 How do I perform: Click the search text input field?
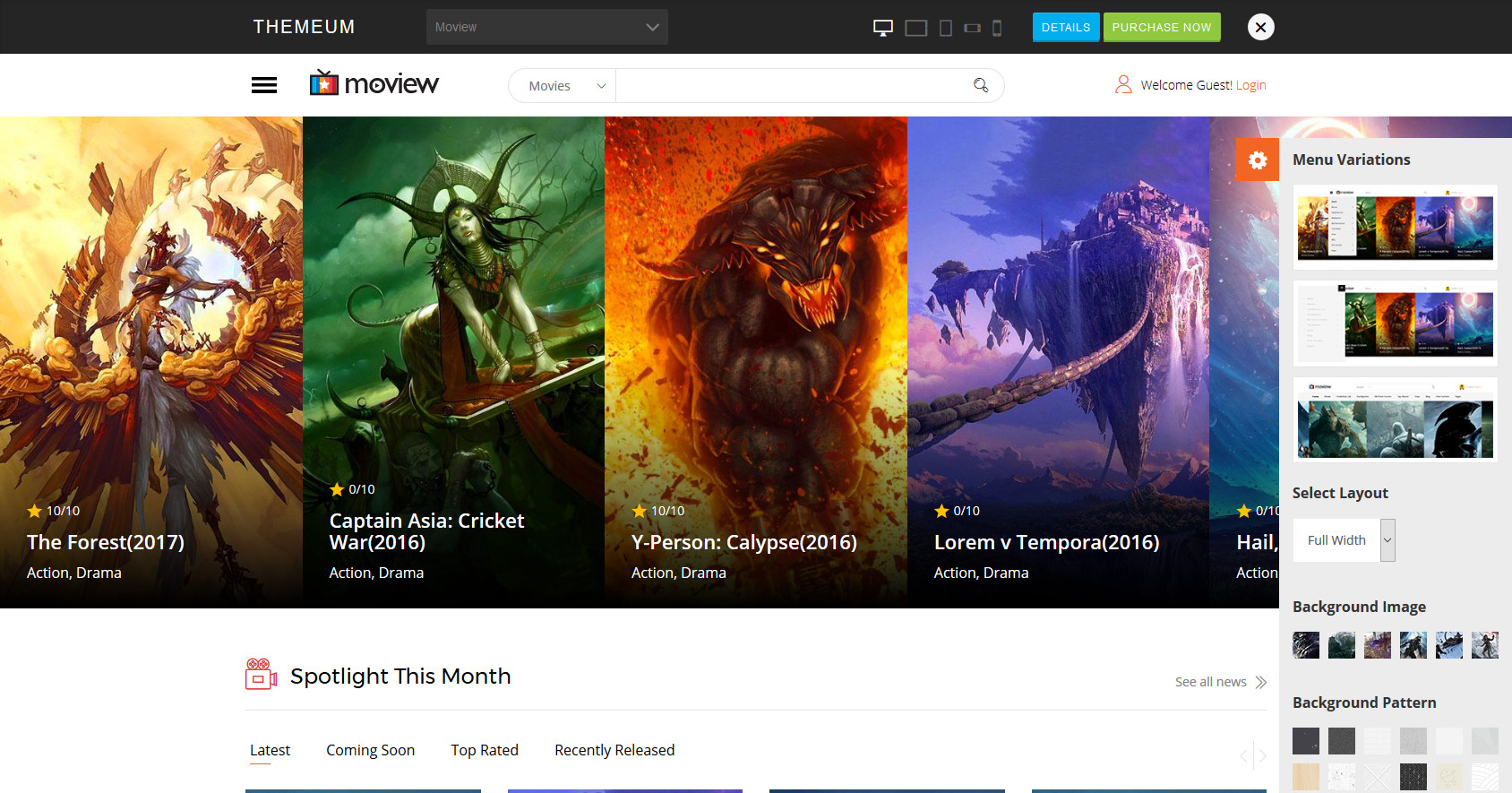pos(790,85)
